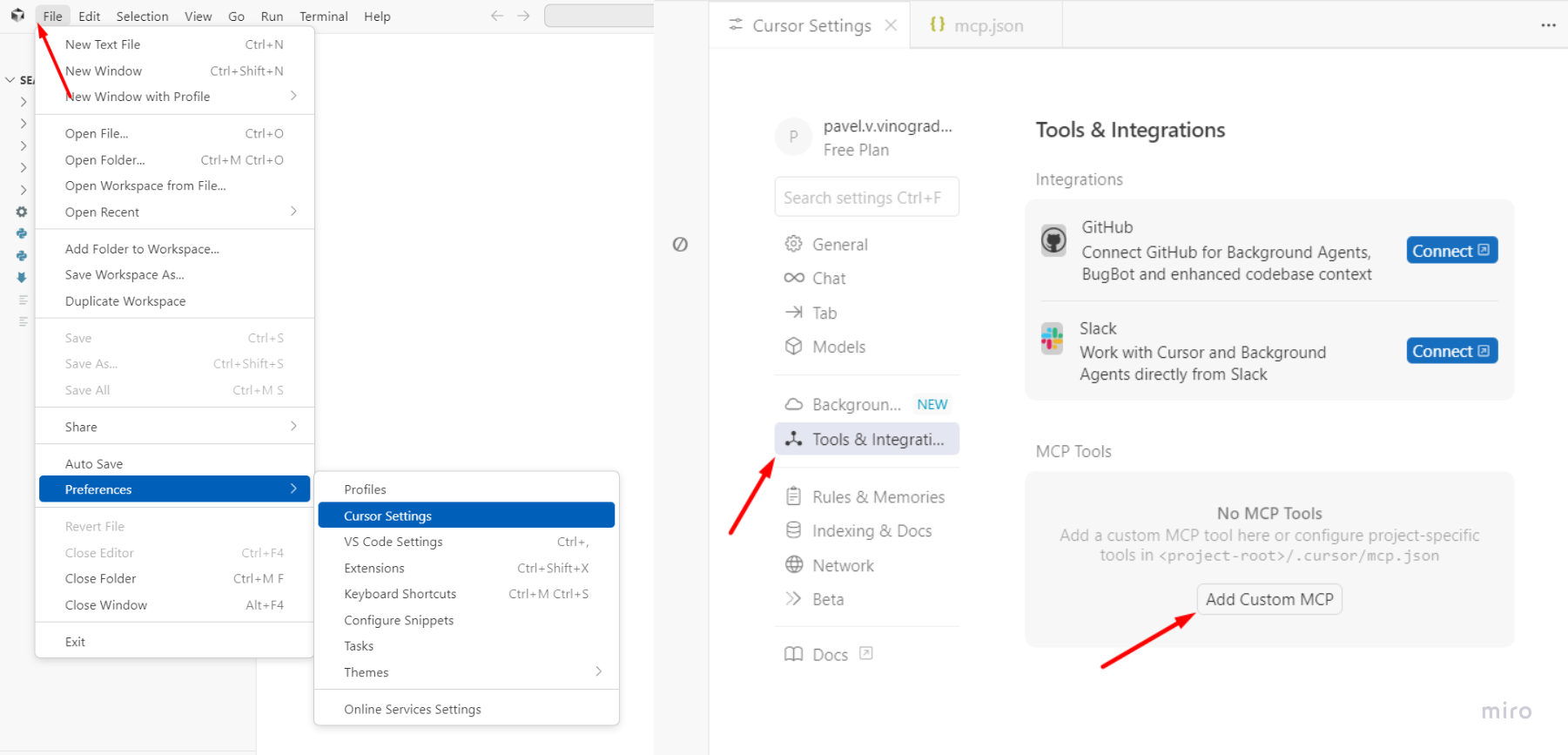Screen dimensions: 1568x755
Task: Click the Network globe icon
Action: 793,564
